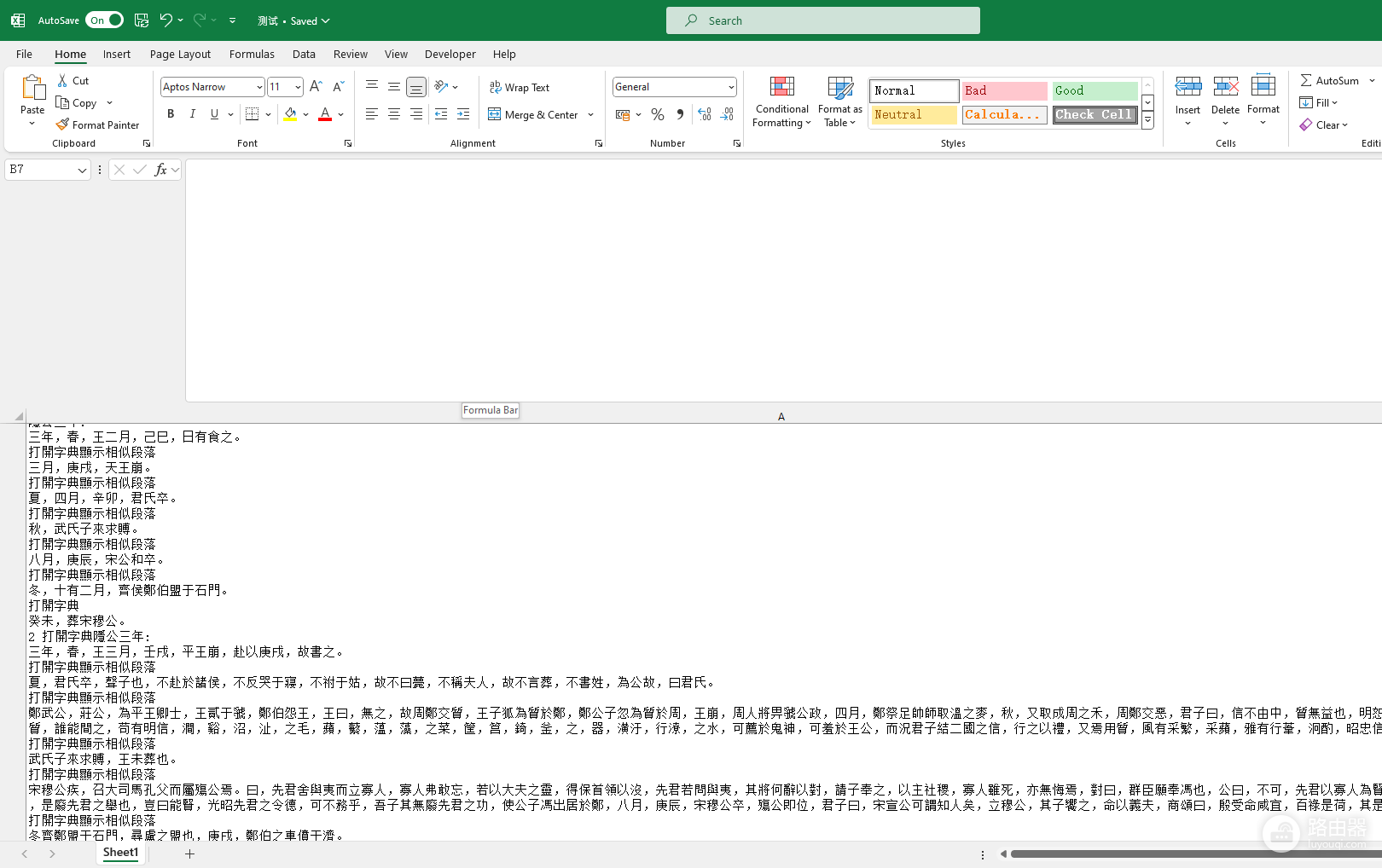The image size is (1382, 868).
Task: Click the Align Left icon
Action: coord(372,113)
